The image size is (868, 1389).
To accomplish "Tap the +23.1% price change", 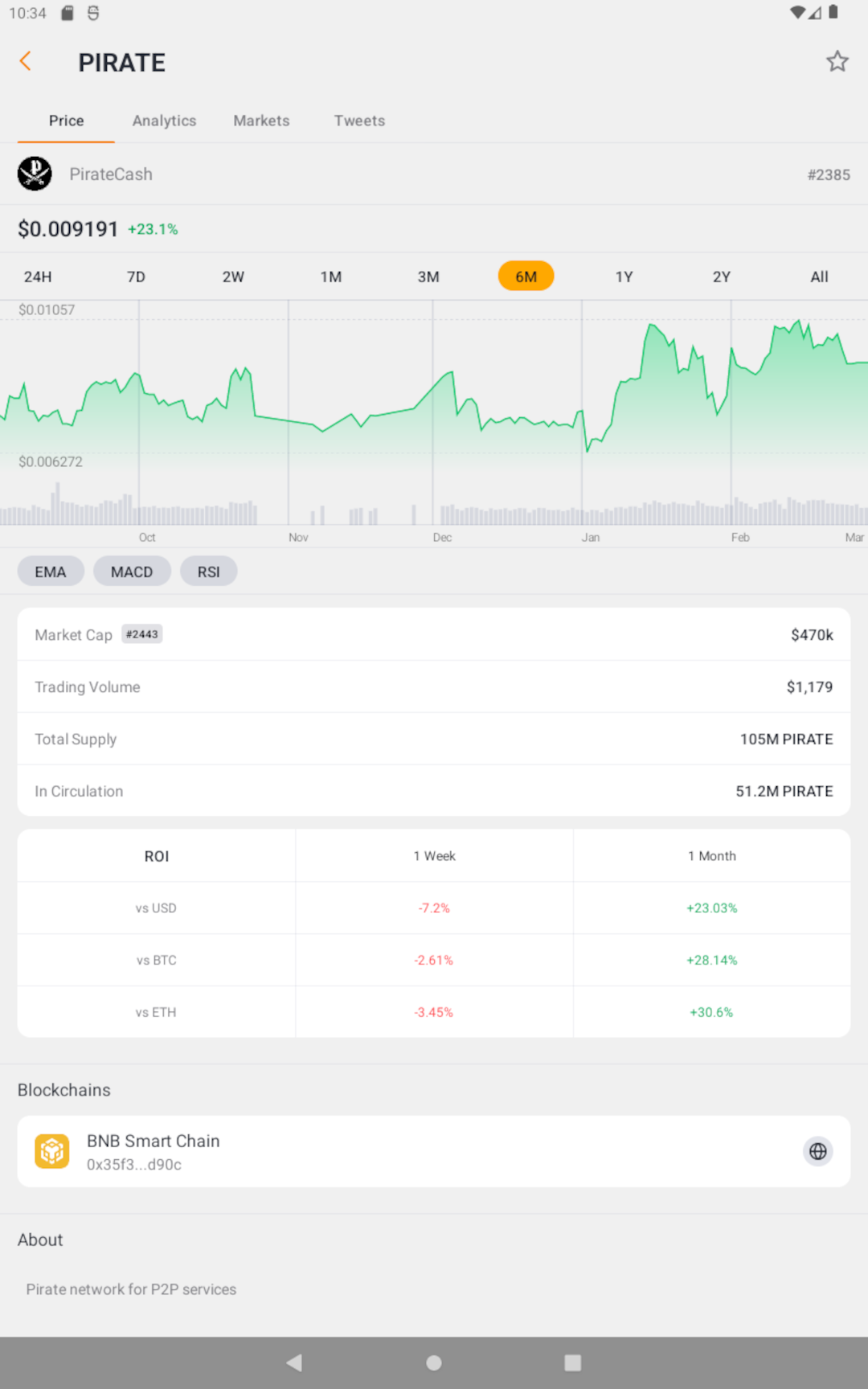I will [x=153, y=229].
